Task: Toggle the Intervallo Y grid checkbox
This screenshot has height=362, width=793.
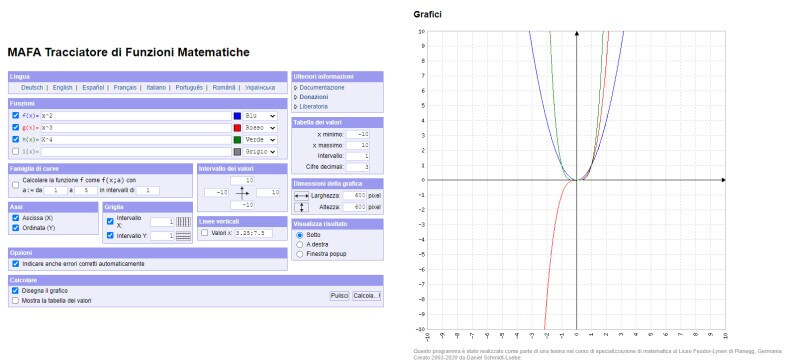Action: 110,236
